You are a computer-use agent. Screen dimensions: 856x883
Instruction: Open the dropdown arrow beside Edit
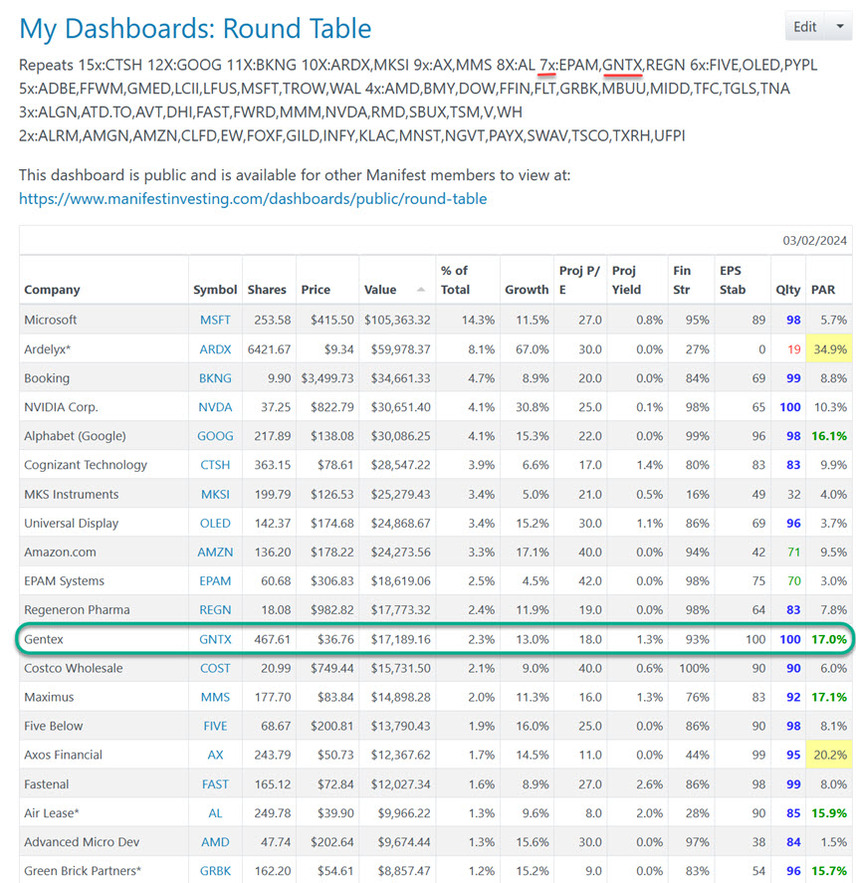click(840, 27)
